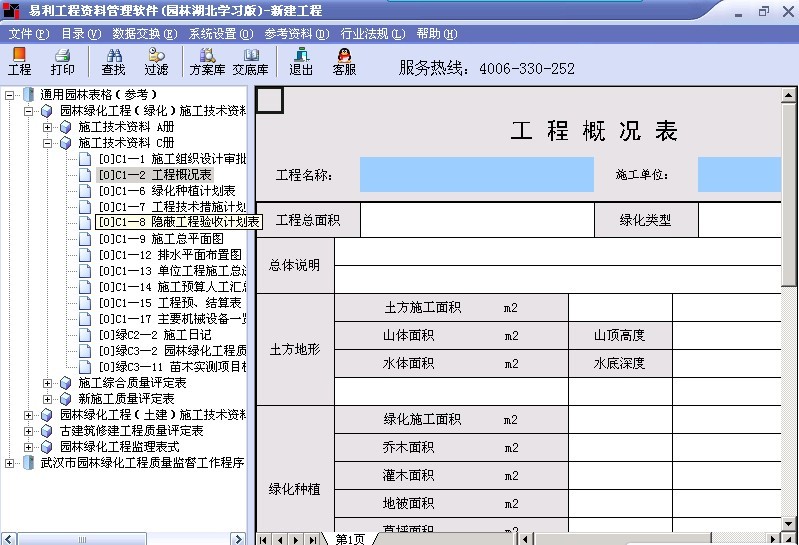
Task: Click the 退出 (Exit) toolbar icon
Action: point(301,61)
